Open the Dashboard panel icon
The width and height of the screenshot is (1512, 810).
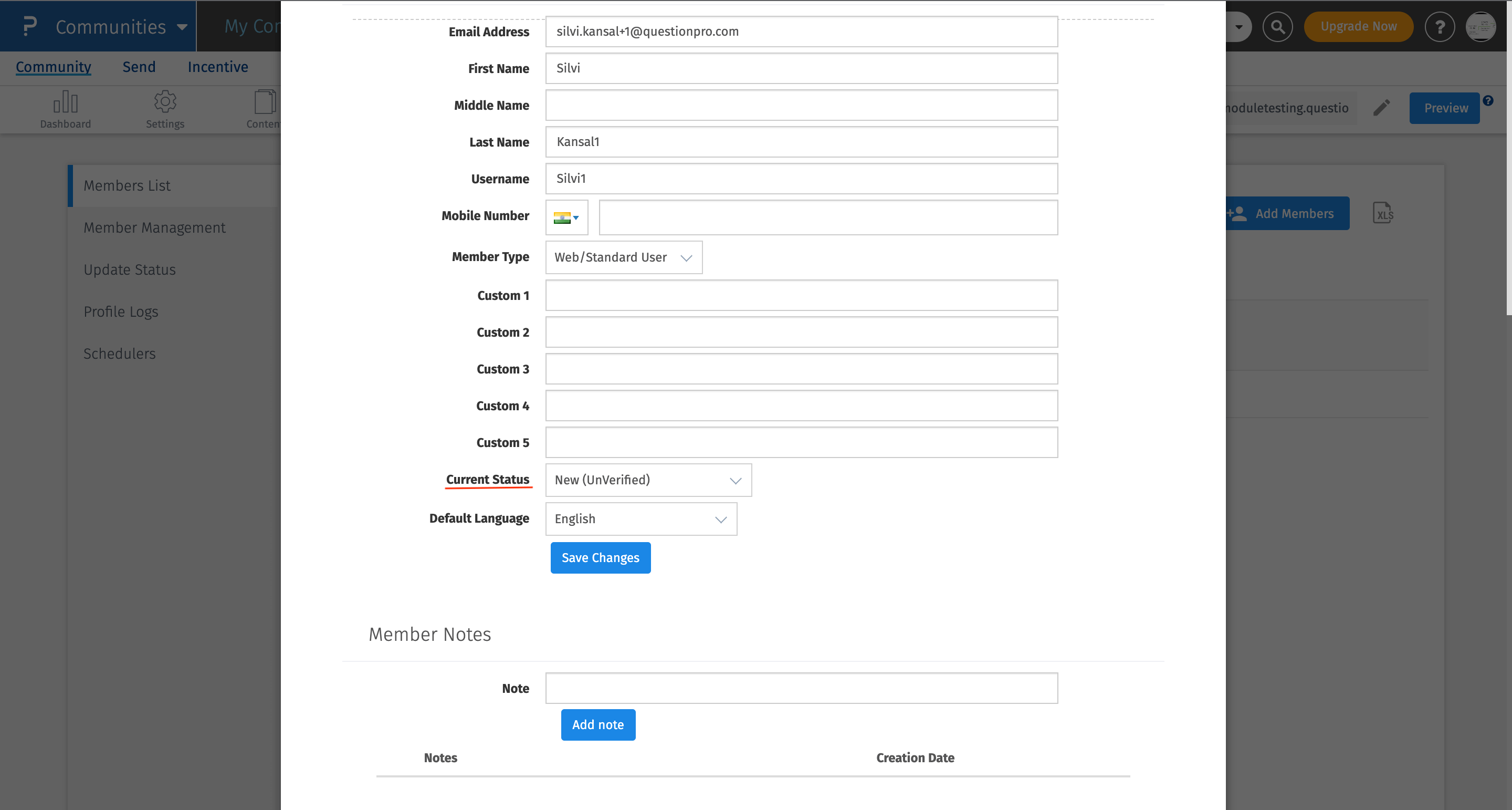tap(65, 108)
